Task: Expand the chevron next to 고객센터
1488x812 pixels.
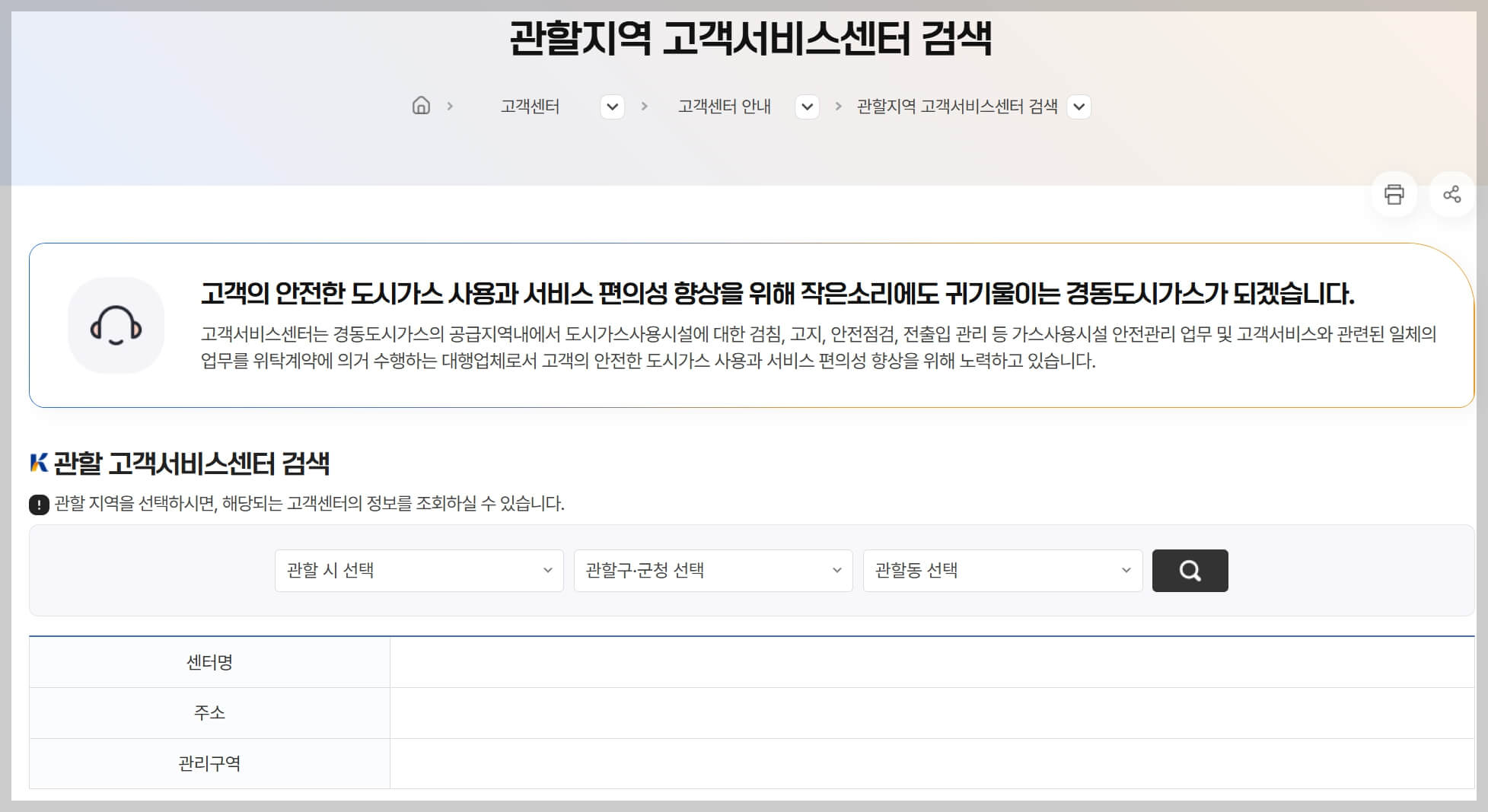Action: 611,107
